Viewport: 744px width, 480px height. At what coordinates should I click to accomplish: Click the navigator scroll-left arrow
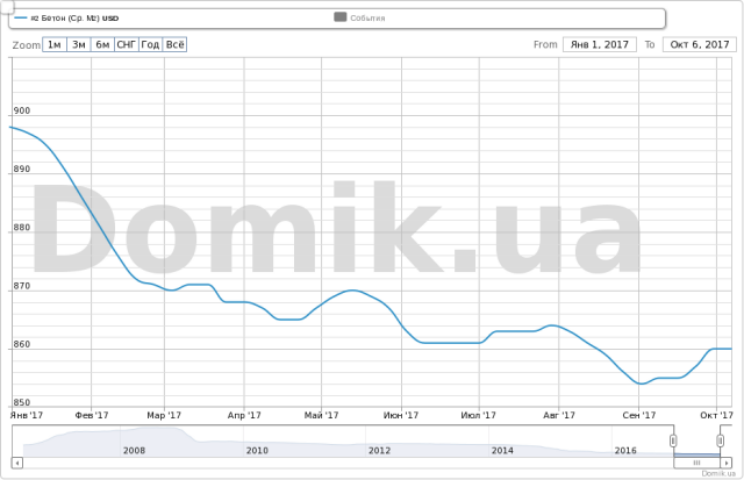(x=17, y=462)
